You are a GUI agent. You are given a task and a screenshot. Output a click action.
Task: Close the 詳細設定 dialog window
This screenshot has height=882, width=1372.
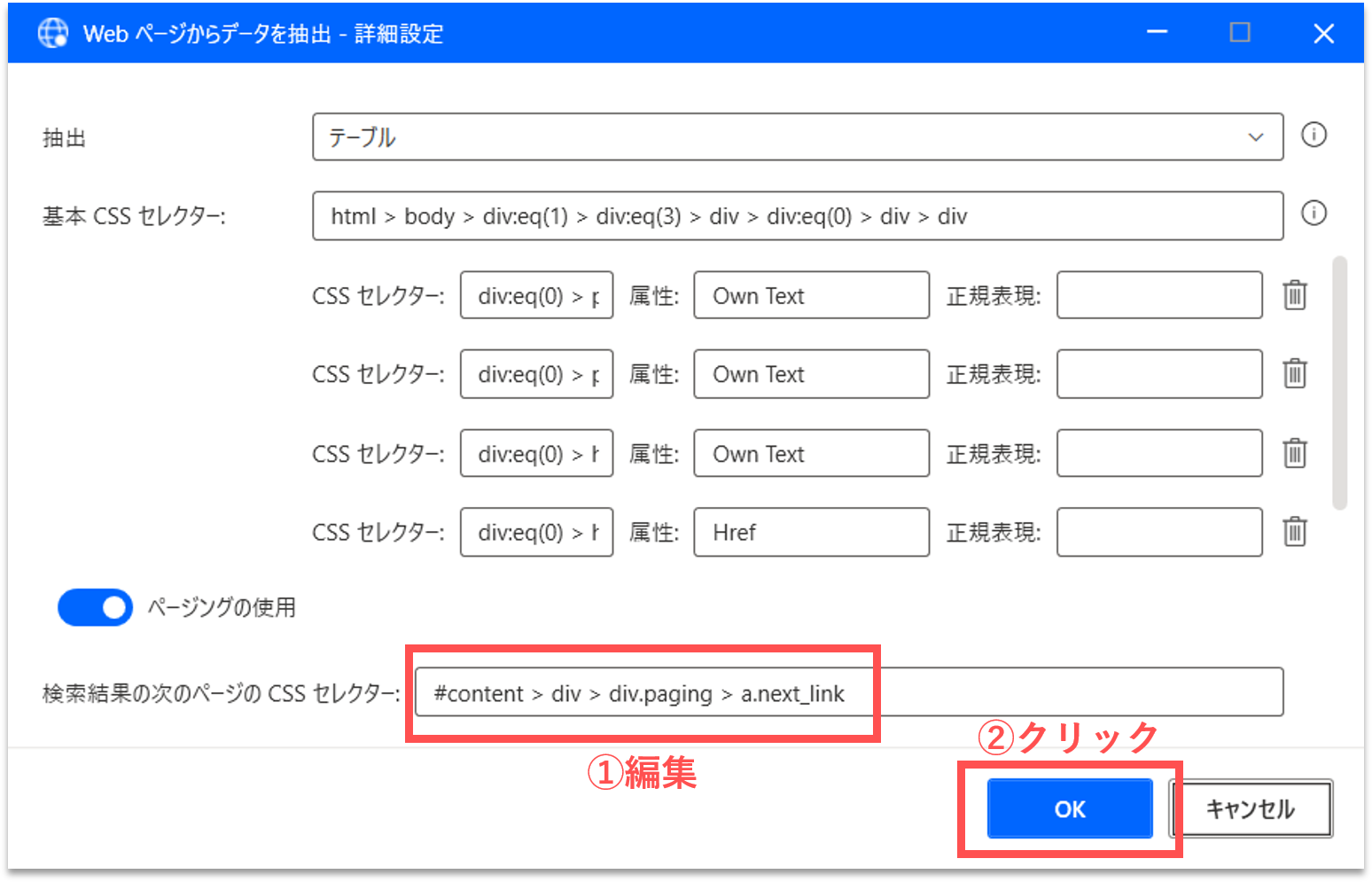[x=1323, y=34]
